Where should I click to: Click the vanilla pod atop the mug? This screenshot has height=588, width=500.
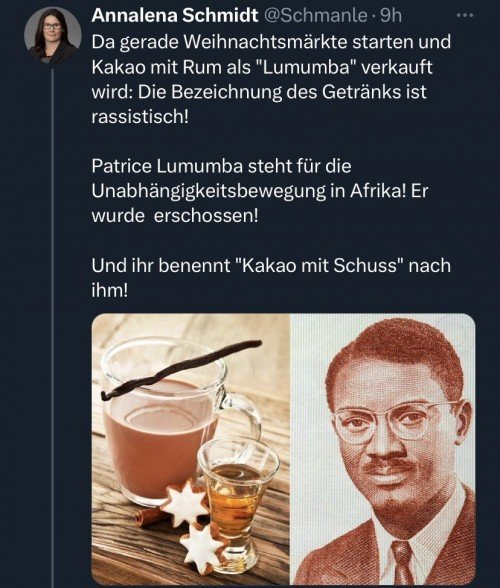click(181, 370)
